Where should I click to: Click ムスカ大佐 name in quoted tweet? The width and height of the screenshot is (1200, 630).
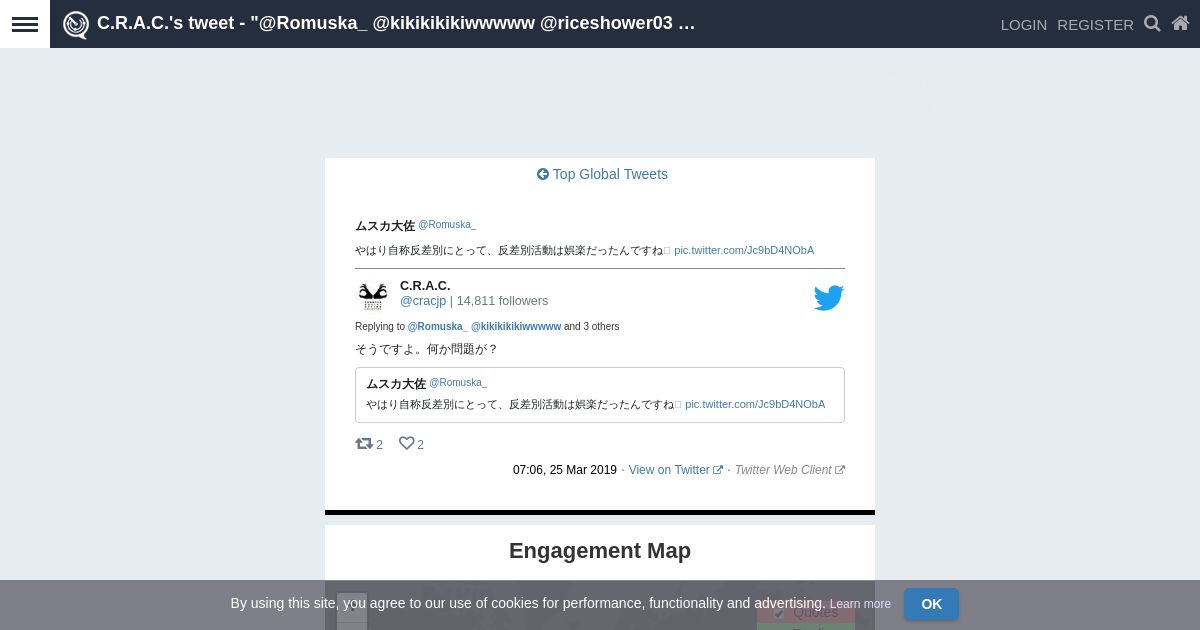click(396, 384)
